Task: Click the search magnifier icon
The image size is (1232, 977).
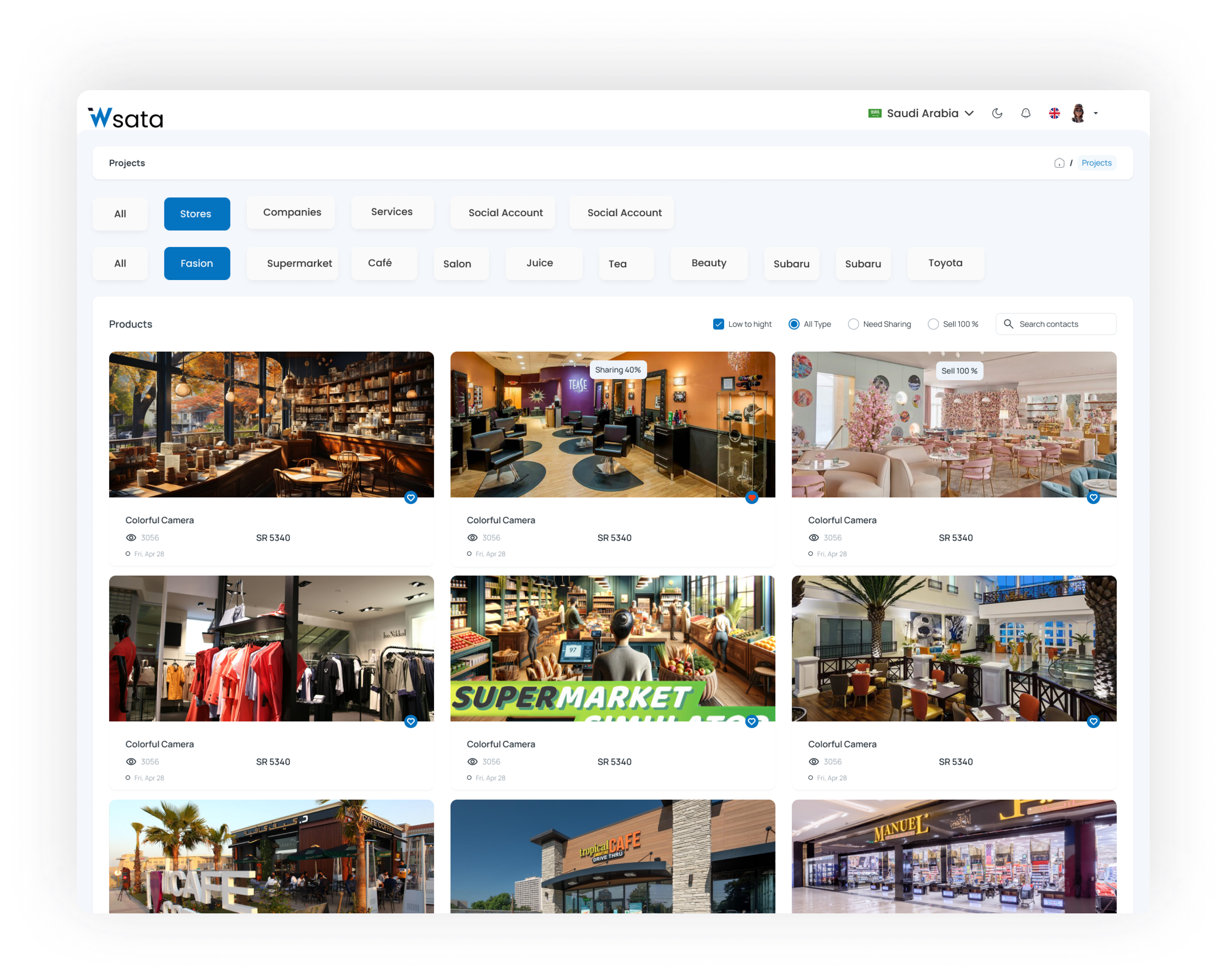Action: [1008, 324]
